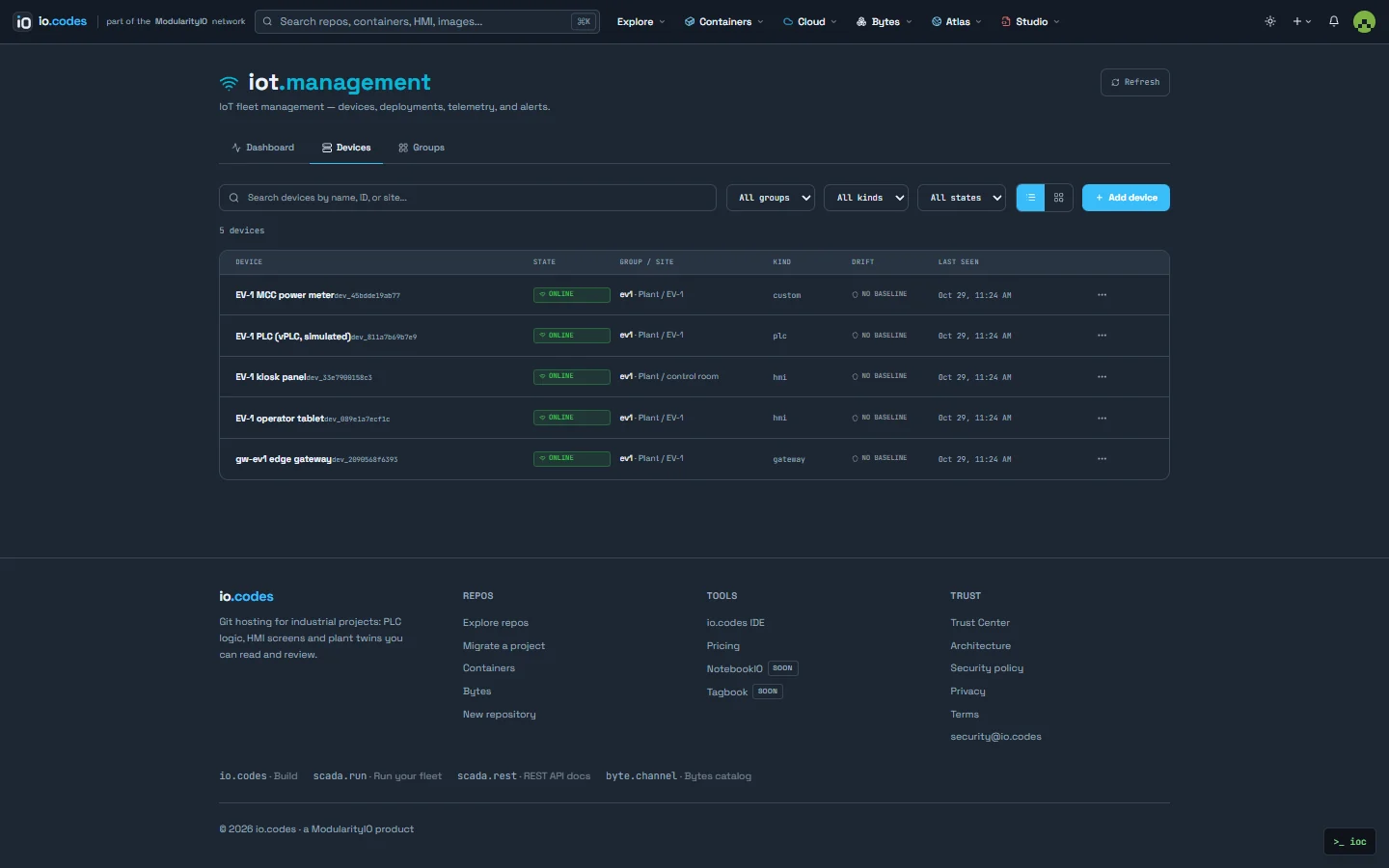Image resolution: width=1389 pixels, height=868 pixels.
Task: Open the Bytes footer link
Action: 477,692
